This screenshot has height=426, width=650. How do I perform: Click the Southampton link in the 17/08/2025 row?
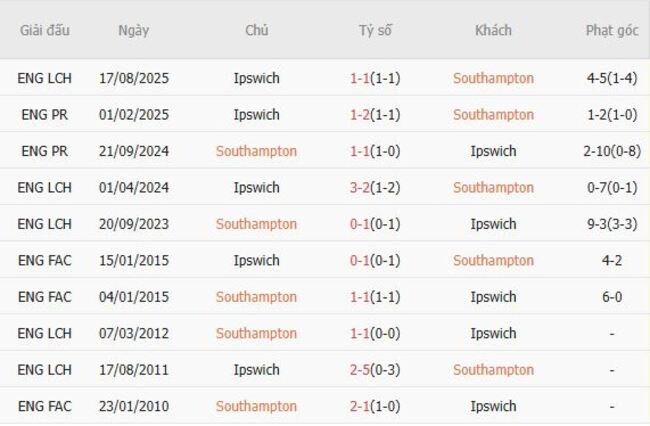493,78
